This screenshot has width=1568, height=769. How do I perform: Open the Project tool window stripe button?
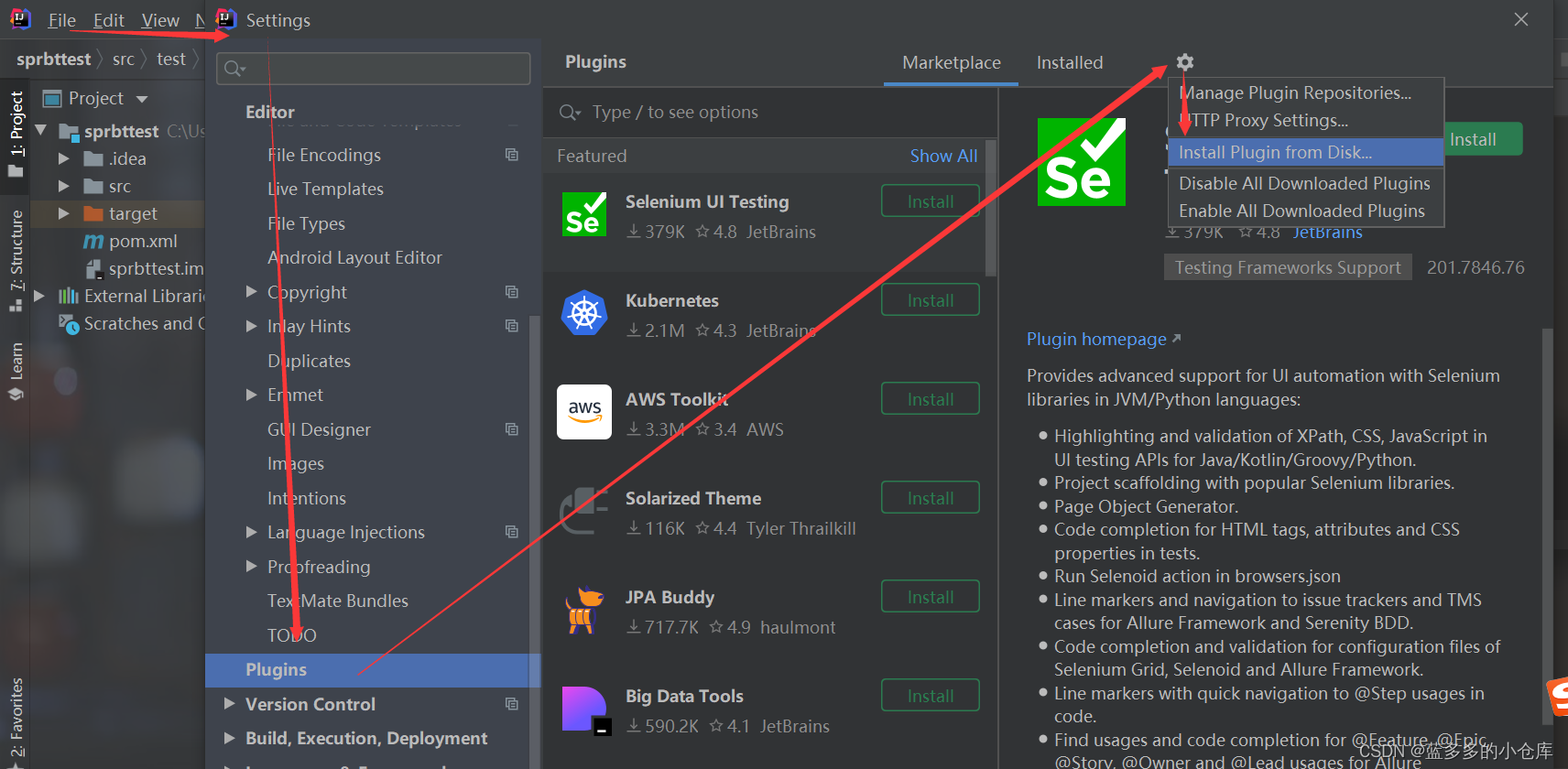16,134
